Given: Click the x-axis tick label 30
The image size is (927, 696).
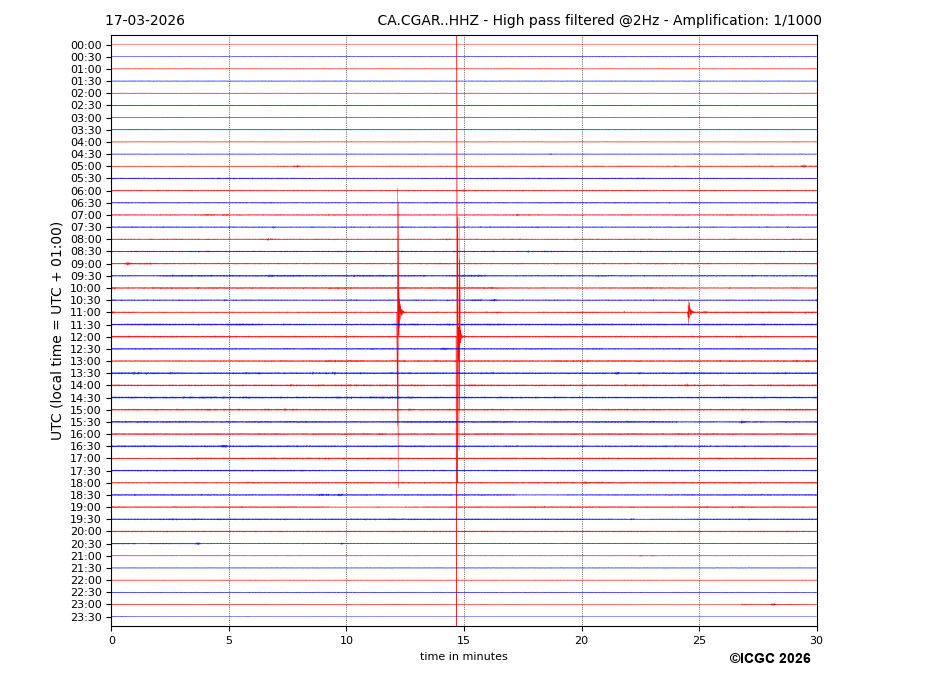Looking at the screenshot, I should pos(816,641).
